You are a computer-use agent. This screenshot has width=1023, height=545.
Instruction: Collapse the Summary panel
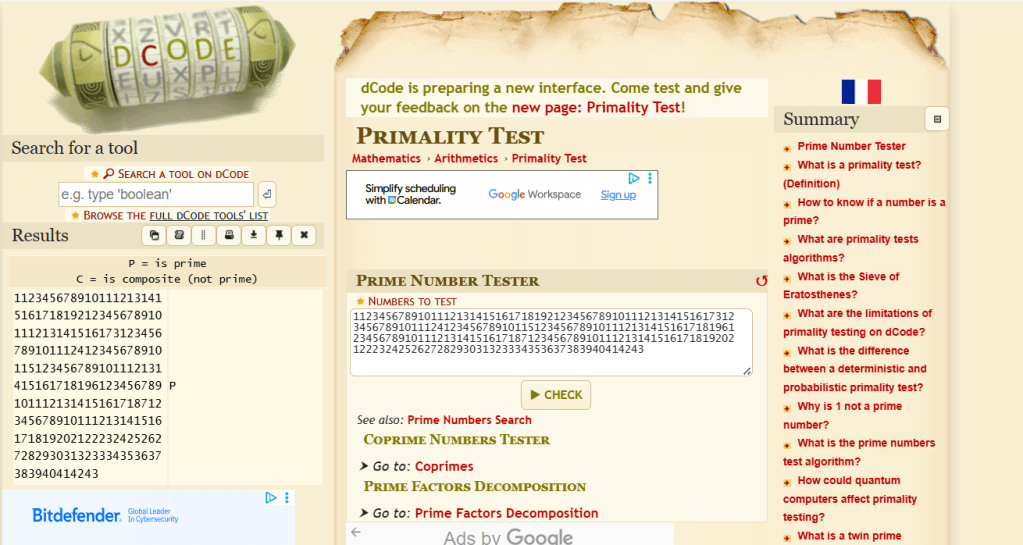[936, 119]
